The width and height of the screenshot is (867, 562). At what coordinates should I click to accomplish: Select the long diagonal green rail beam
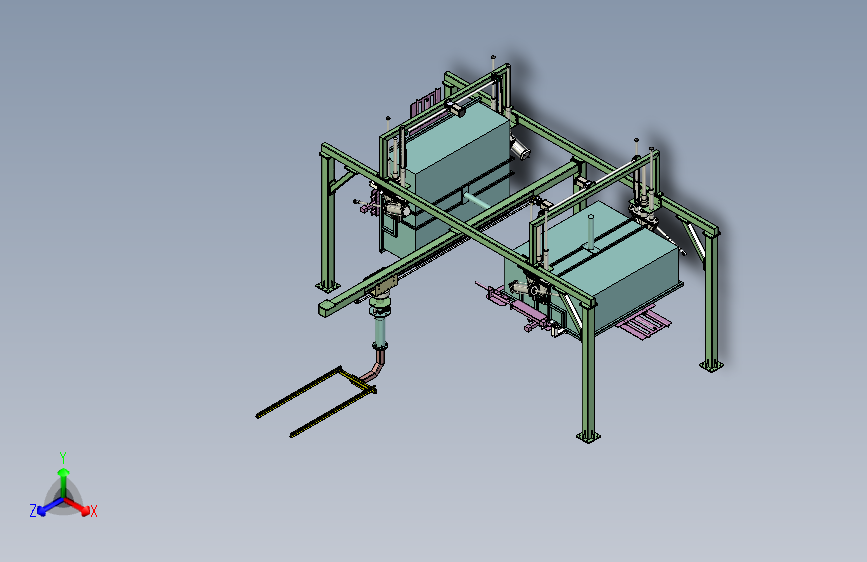451,238
